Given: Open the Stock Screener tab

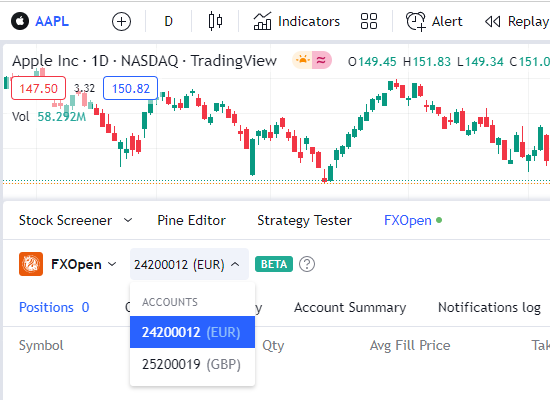Looking at the screenshot, I should point(65,220).
